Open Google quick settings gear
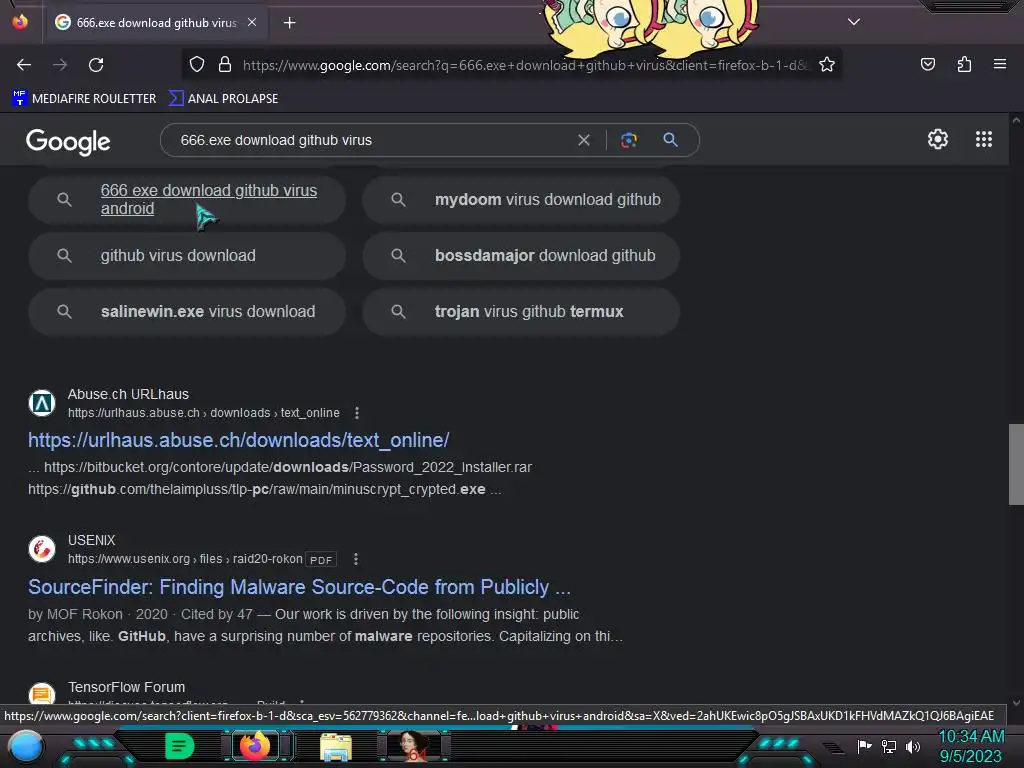The image size is (1024, 768). pos(938,139)
